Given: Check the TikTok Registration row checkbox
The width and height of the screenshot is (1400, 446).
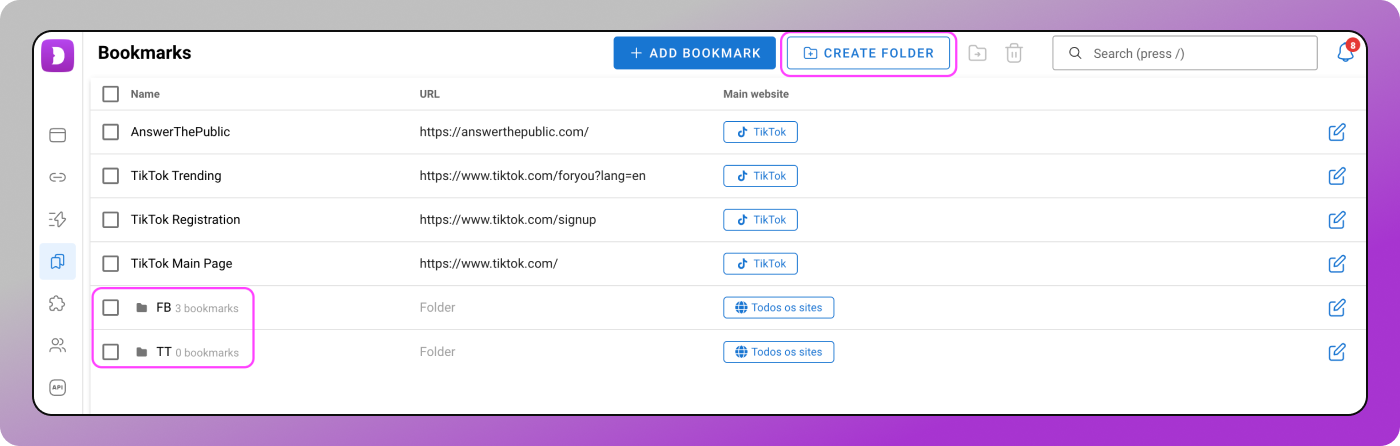Looking at the screenshot, I should pyautogui.click(x=111, y=220).
